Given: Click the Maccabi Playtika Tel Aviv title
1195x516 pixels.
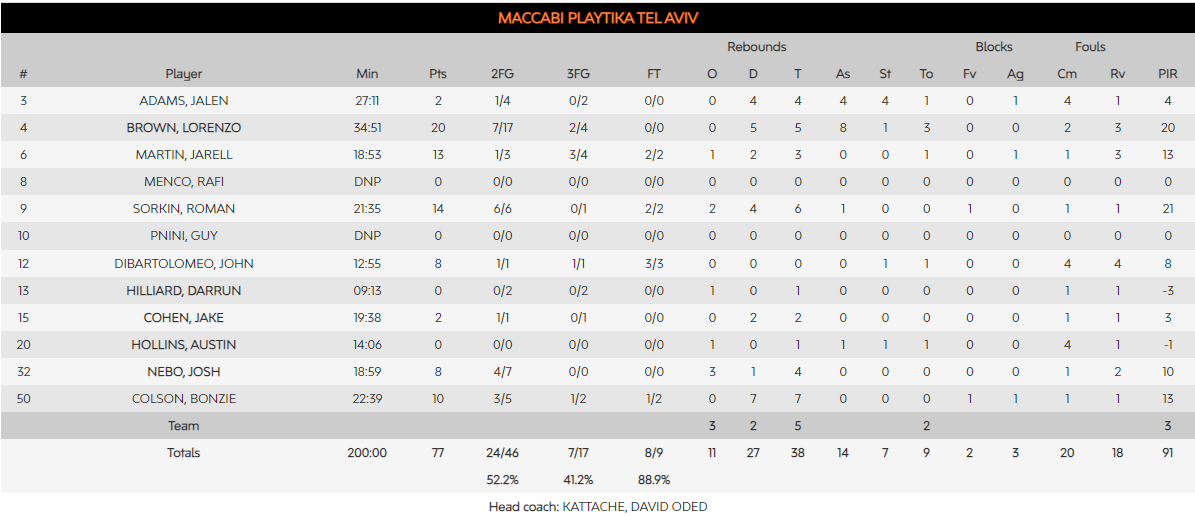Looking at the screenshot, I should (597, 19).
